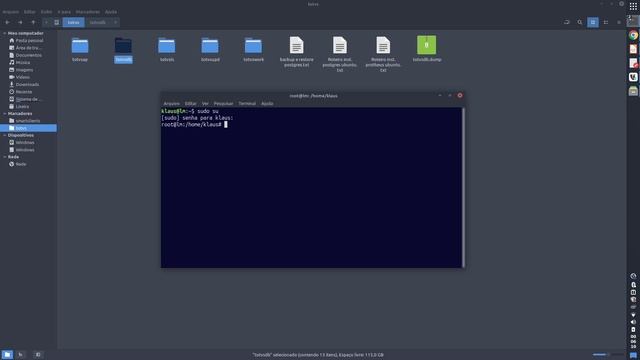Close the totvsdb tab

[116, 22]
